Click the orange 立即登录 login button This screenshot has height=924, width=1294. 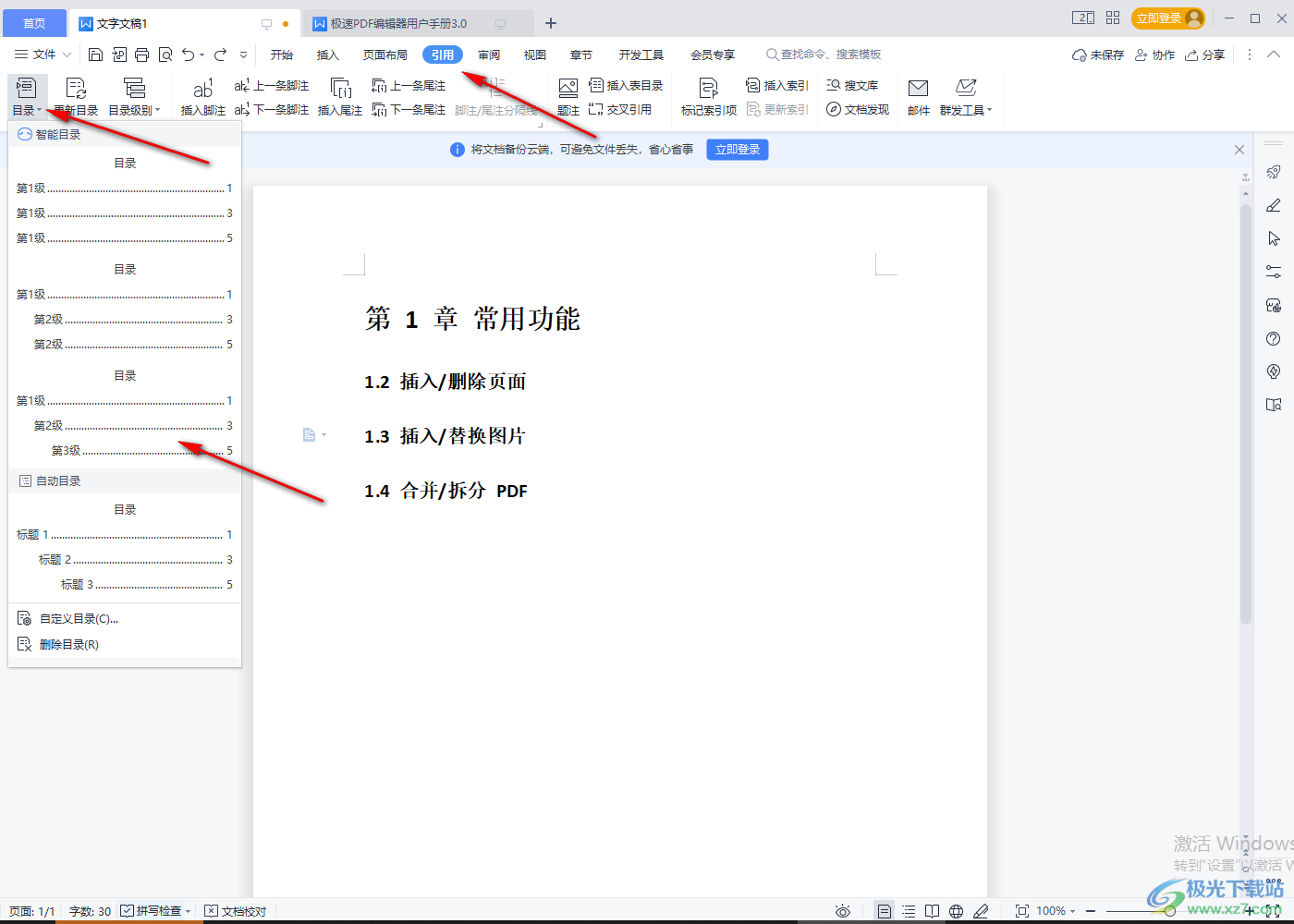(1168, 18)
